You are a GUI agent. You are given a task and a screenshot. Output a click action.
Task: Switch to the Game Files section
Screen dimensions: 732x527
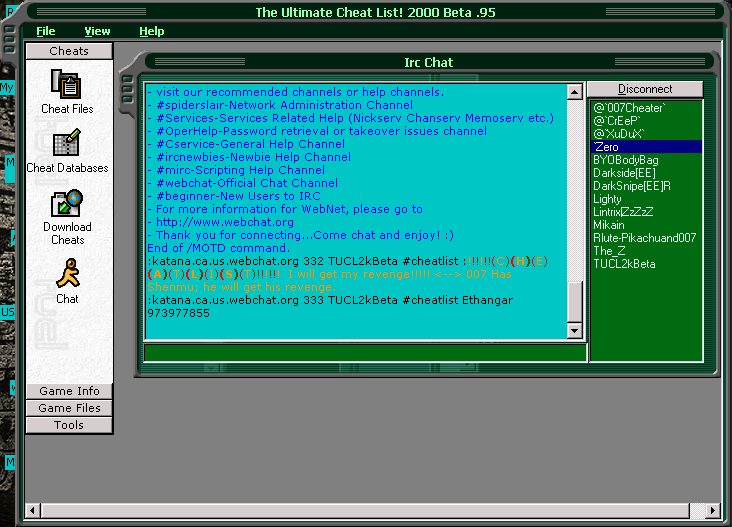click(x=69, y=408)
